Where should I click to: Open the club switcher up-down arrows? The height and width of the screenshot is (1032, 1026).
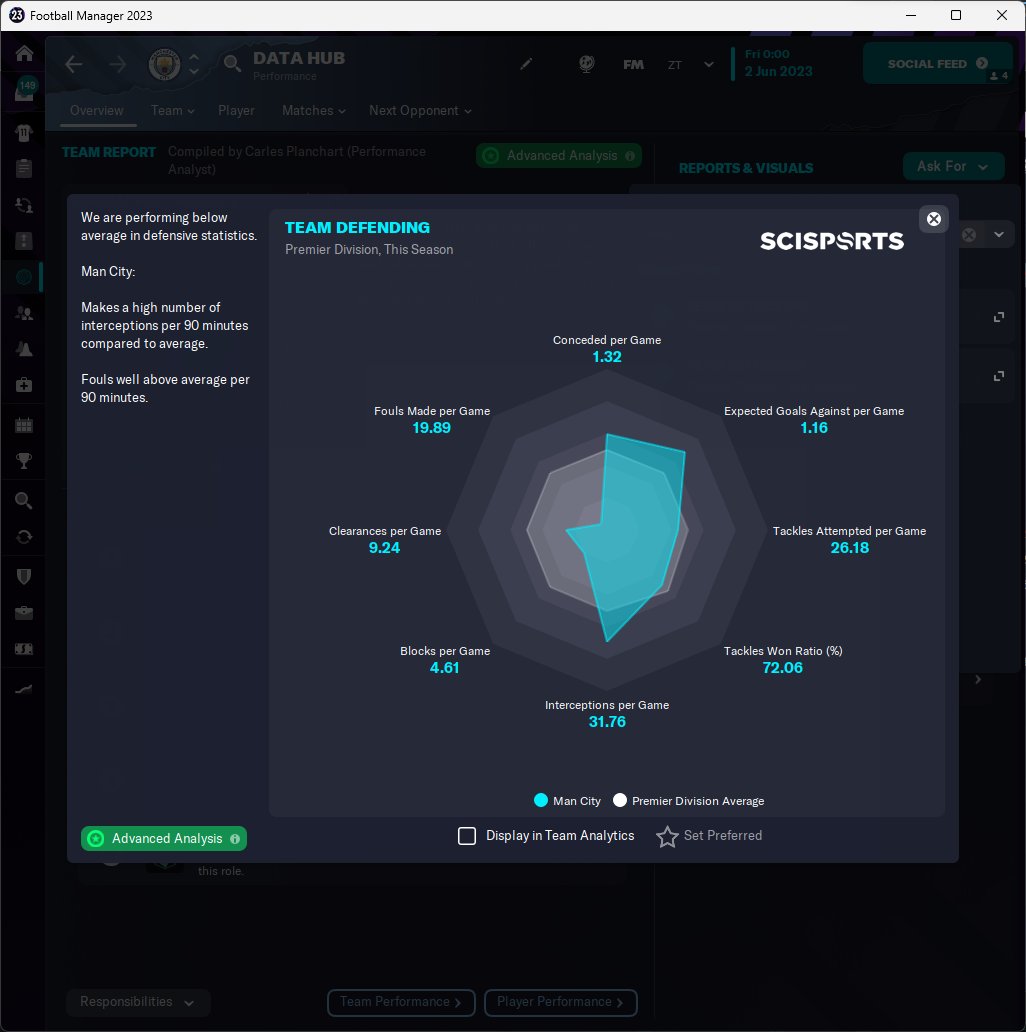[193, 64]
